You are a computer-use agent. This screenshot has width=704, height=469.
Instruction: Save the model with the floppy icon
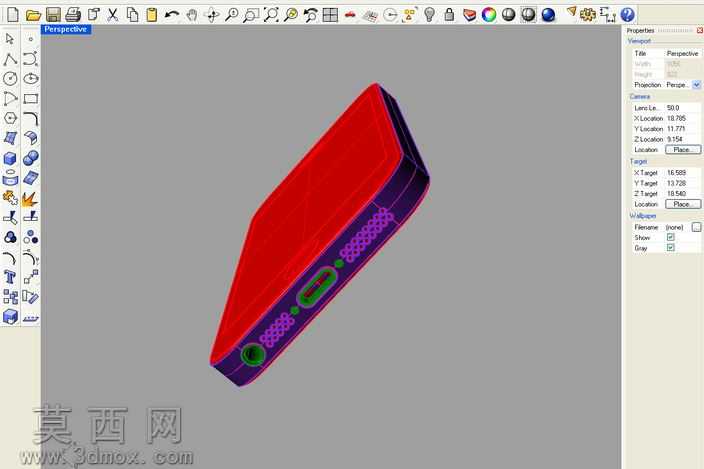(53, 15)
